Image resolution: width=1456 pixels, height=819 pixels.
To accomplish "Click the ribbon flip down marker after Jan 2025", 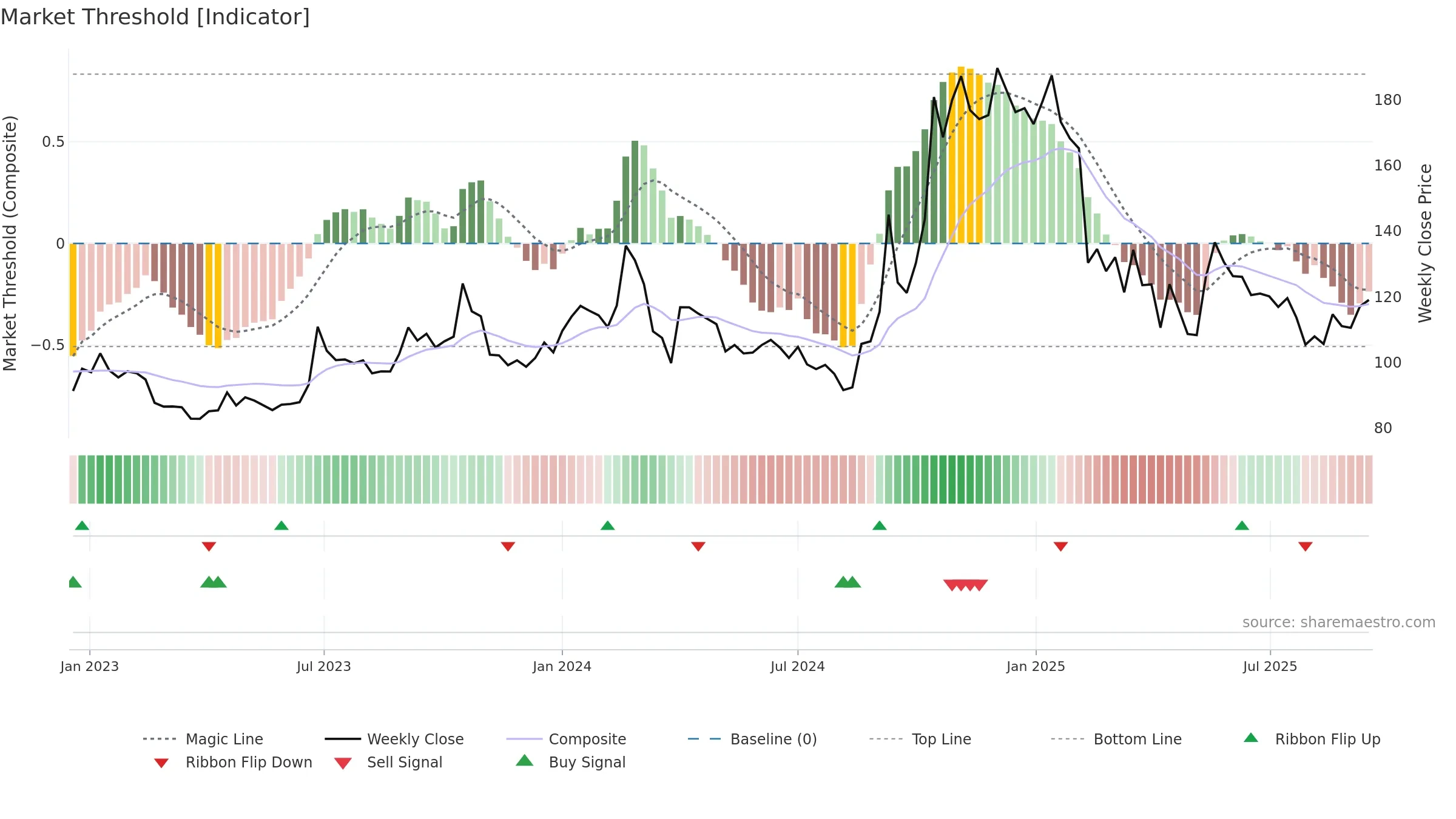I will click(x=1060, y=547).
